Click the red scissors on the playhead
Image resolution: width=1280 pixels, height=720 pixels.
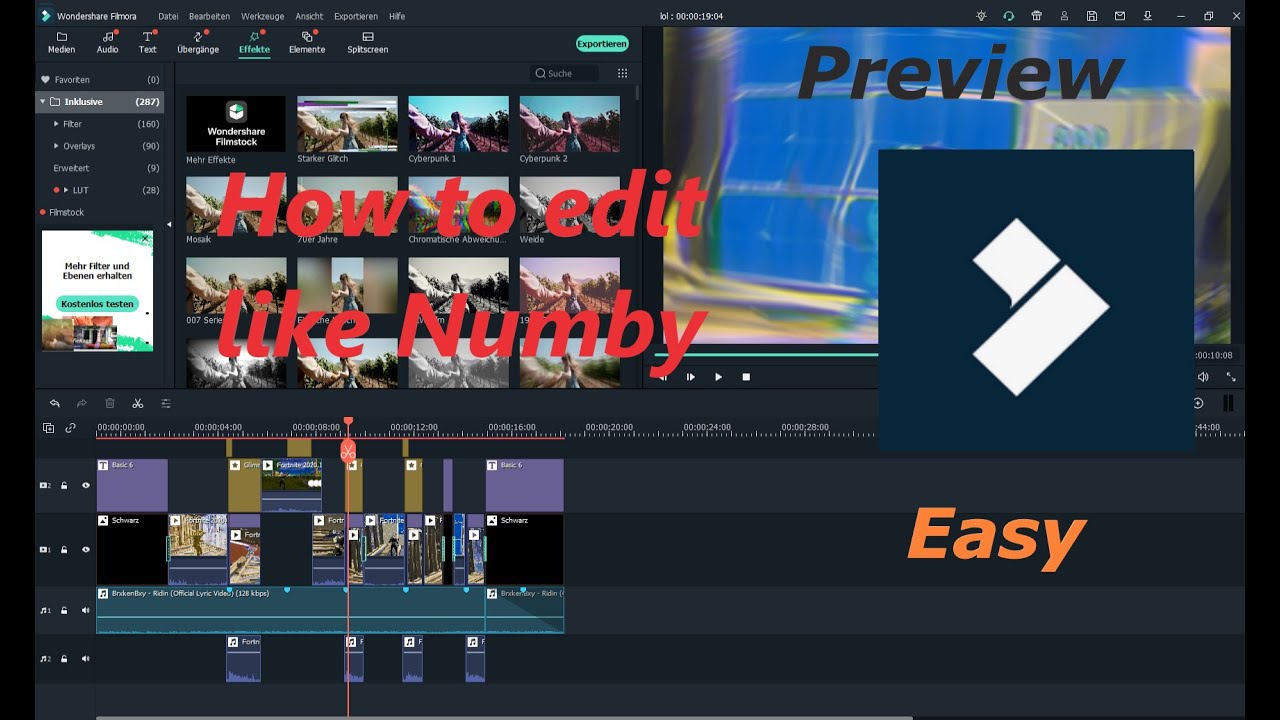point(348,452)
